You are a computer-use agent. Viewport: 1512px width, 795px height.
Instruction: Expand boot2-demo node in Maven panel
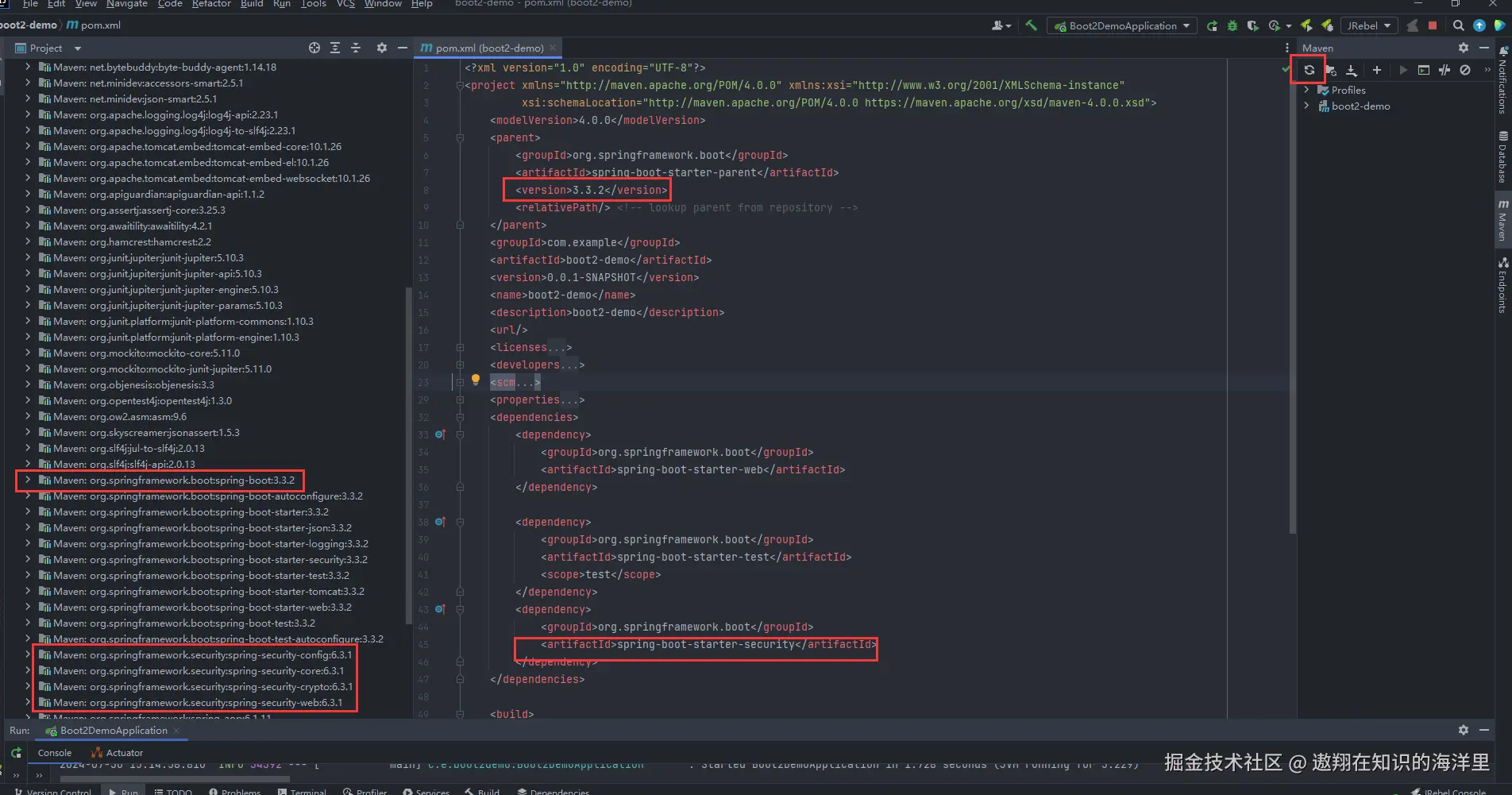(x=1307, y=106)
